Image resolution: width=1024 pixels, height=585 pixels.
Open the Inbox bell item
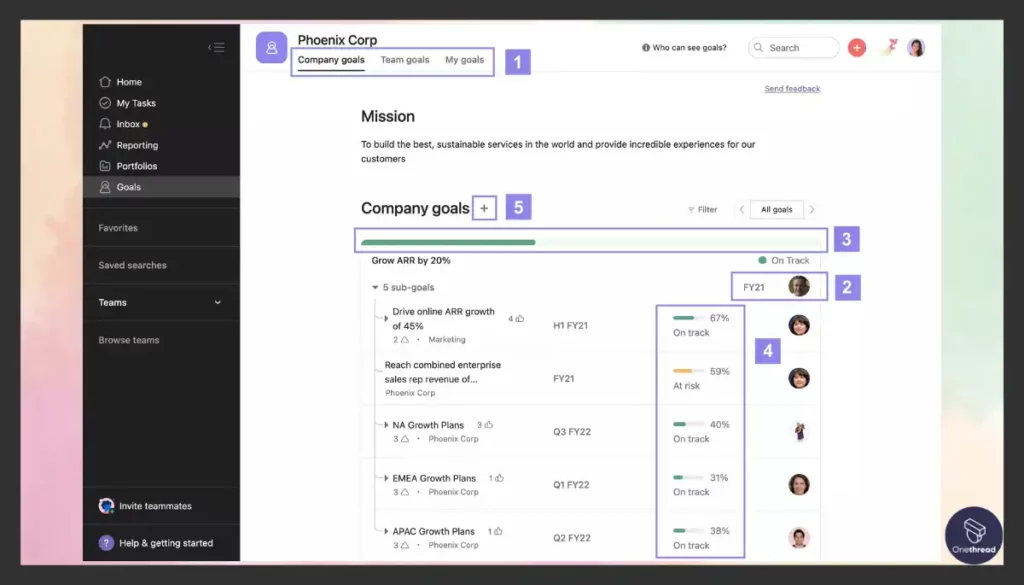point(123,123)
